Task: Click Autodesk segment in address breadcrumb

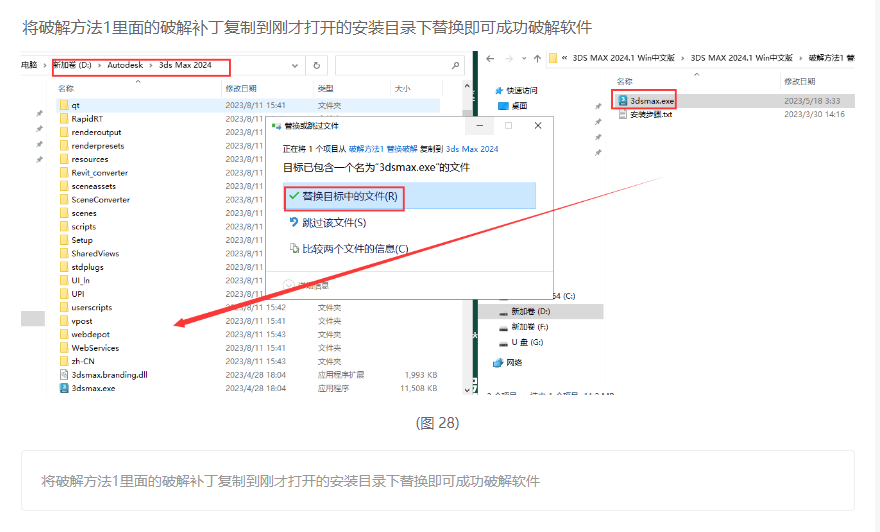Action: point(124,66)
